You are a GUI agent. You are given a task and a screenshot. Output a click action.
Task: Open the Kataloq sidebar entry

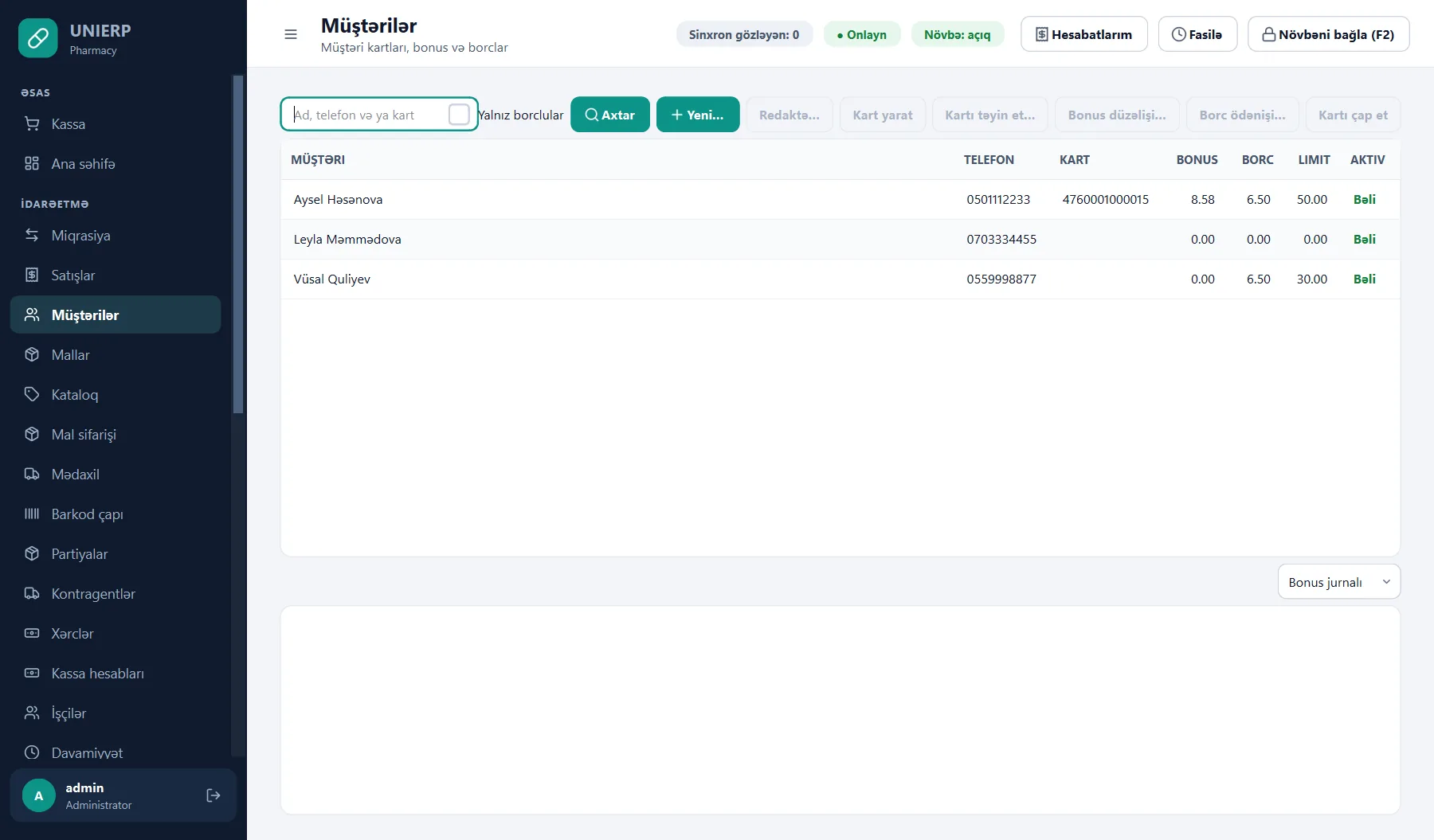[x=116, y=394]
